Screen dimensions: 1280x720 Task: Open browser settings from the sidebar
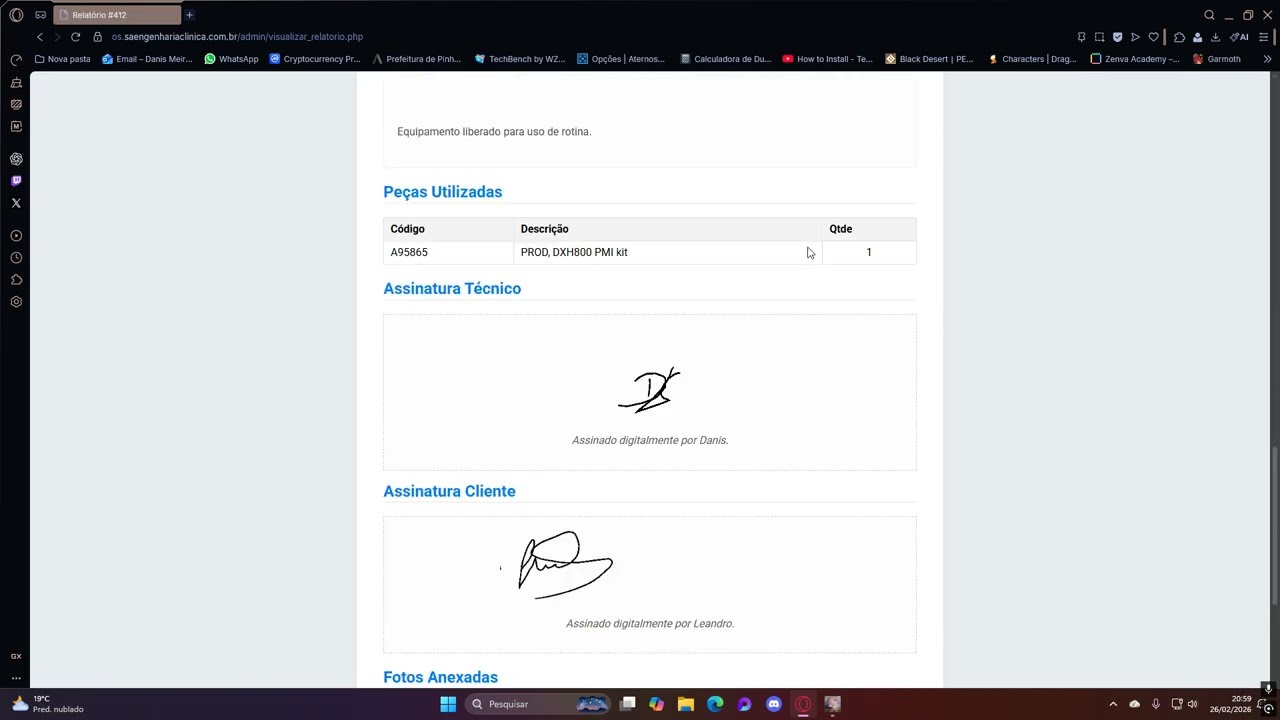tap(16, 302)
